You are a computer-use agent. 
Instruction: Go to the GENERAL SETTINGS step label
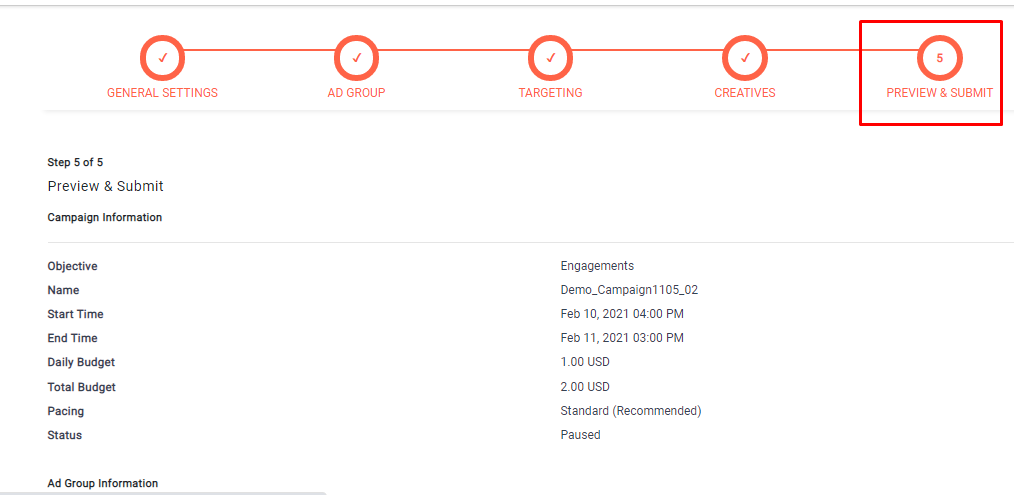pos(162,93)
